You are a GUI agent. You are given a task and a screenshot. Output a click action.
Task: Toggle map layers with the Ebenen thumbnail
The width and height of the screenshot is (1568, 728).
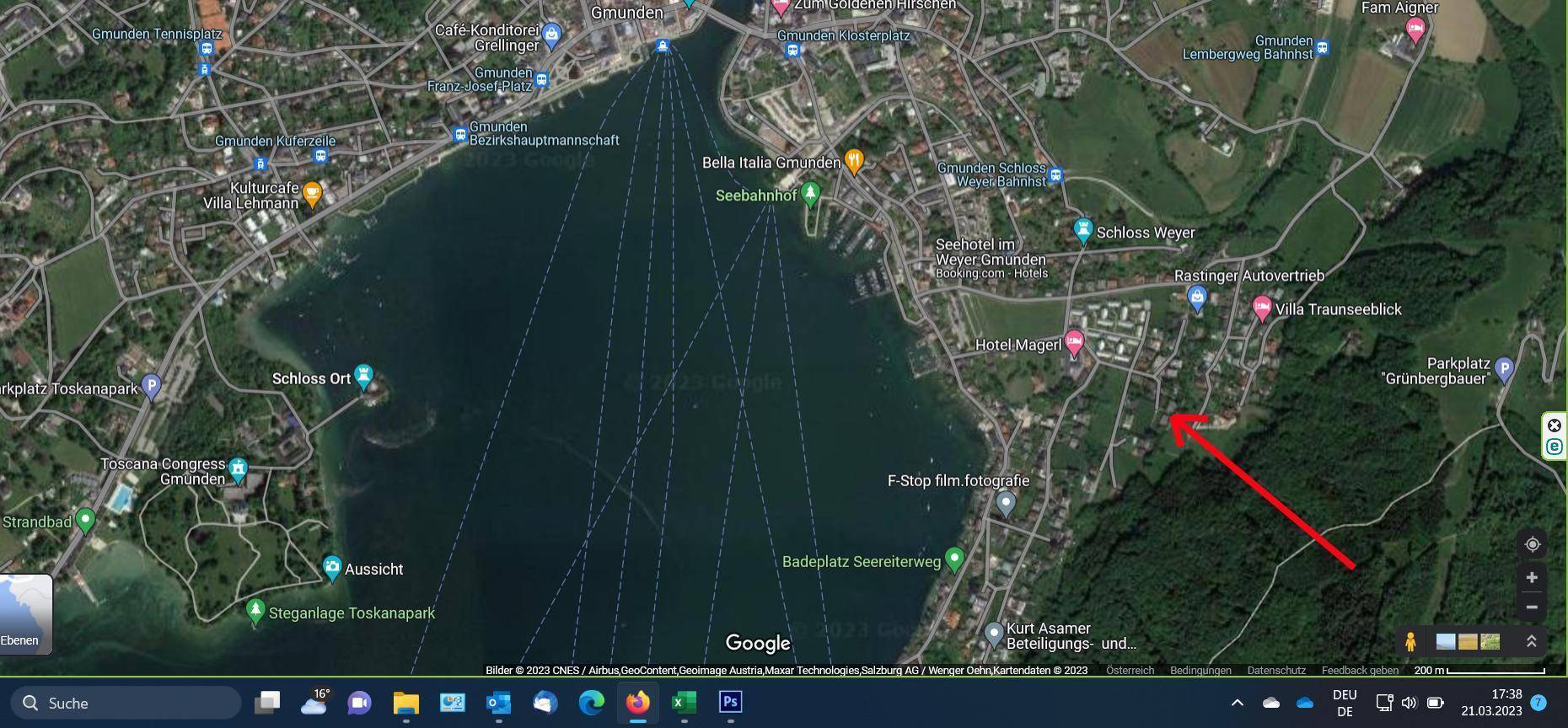[x=25, y=614]
